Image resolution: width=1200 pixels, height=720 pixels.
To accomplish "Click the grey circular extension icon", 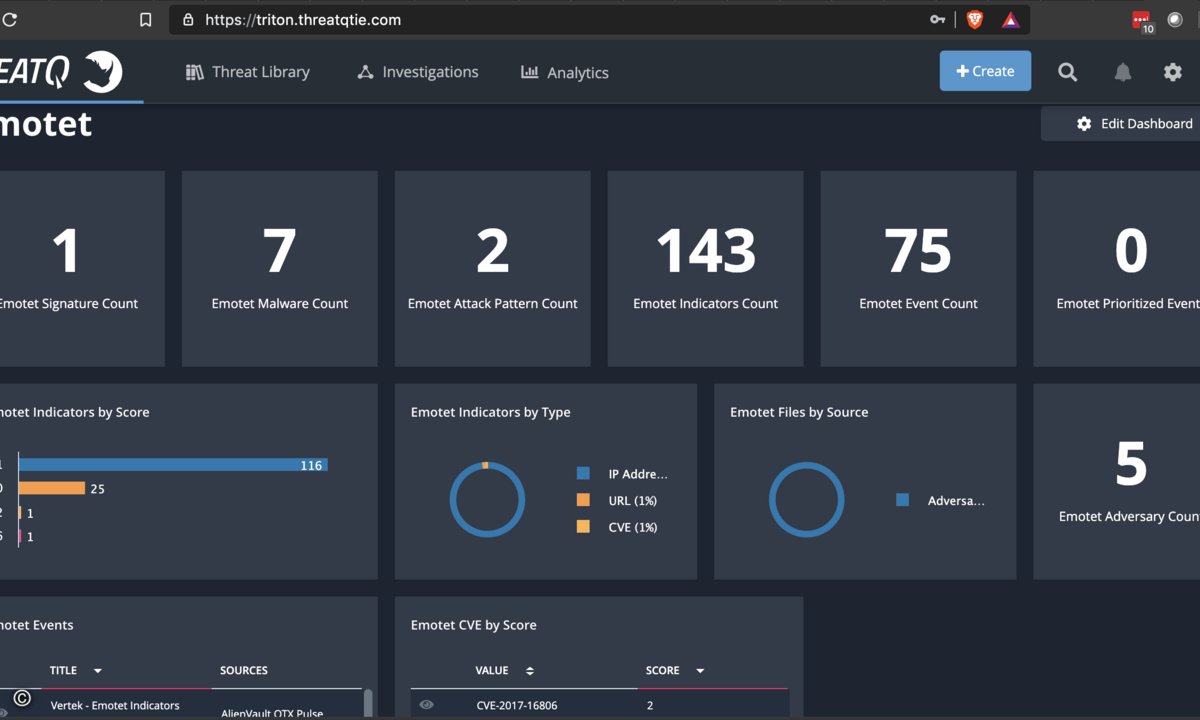I will click(1175, 20).
